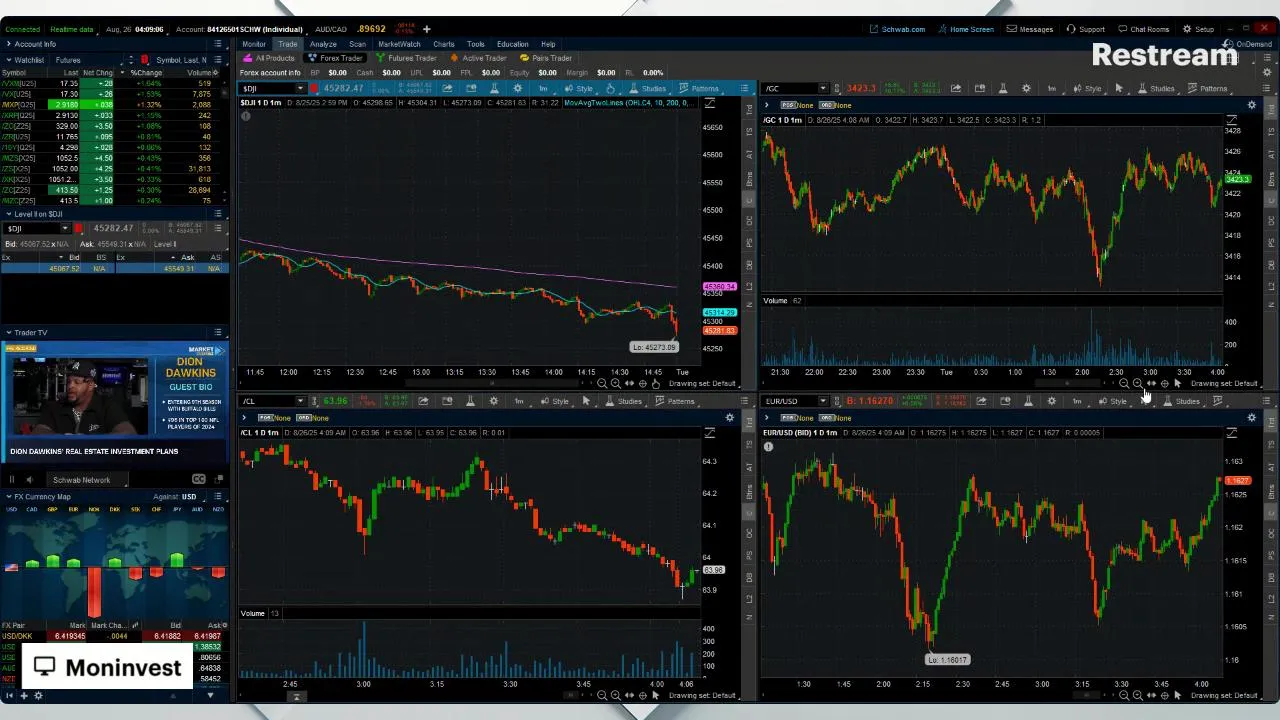
Task: Open the $DJI chart symbol dropdown
Action: click(299, 88)
